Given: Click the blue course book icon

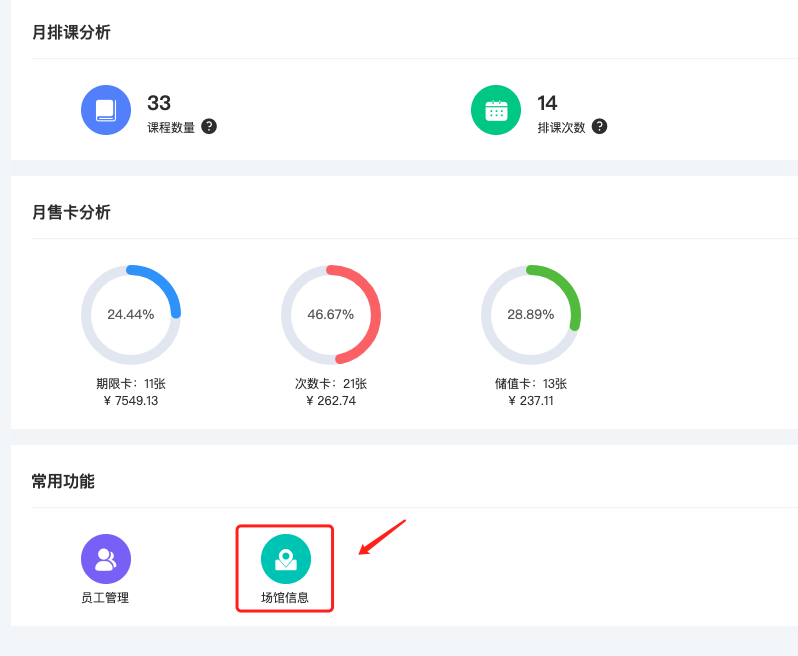Looking at the screenshot, I should click(x=106, y=110).
